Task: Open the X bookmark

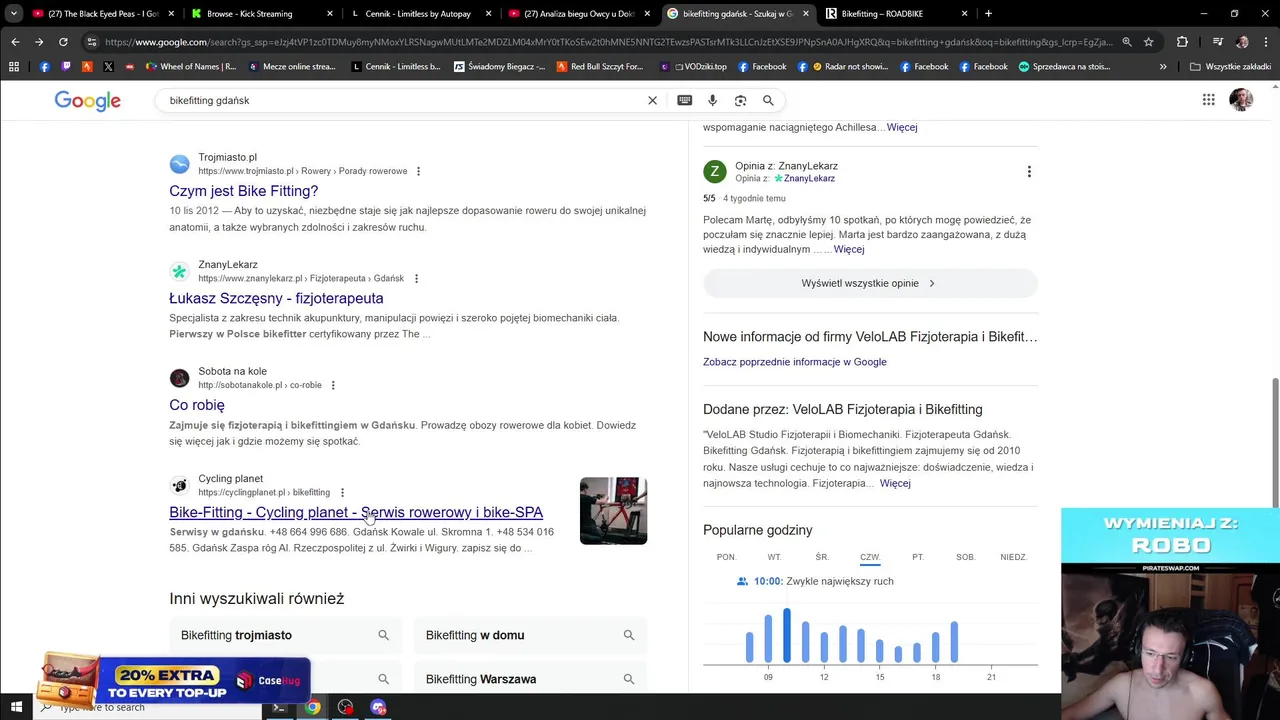Action: pos(108,67)
